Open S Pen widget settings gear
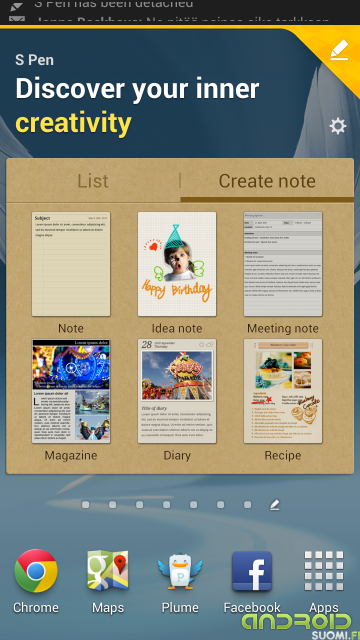Image resolution: width=360 pixels, height=640 pixels. (338, 126)
